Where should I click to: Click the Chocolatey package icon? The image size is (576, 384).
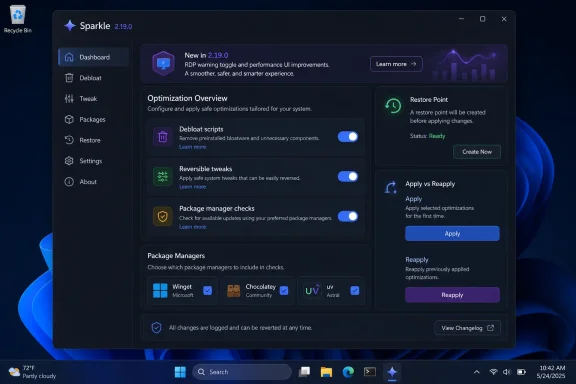click(x=234, y=291)
